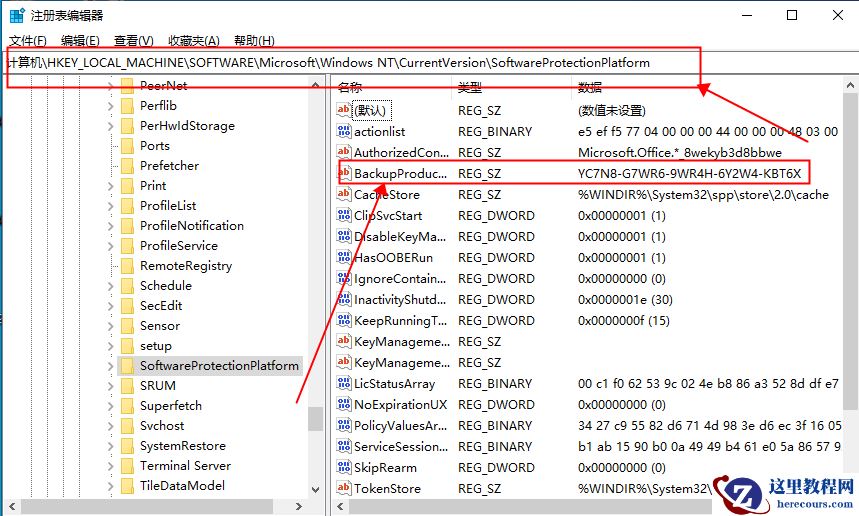Click the binary icon next to LicStatusArray

343,383
